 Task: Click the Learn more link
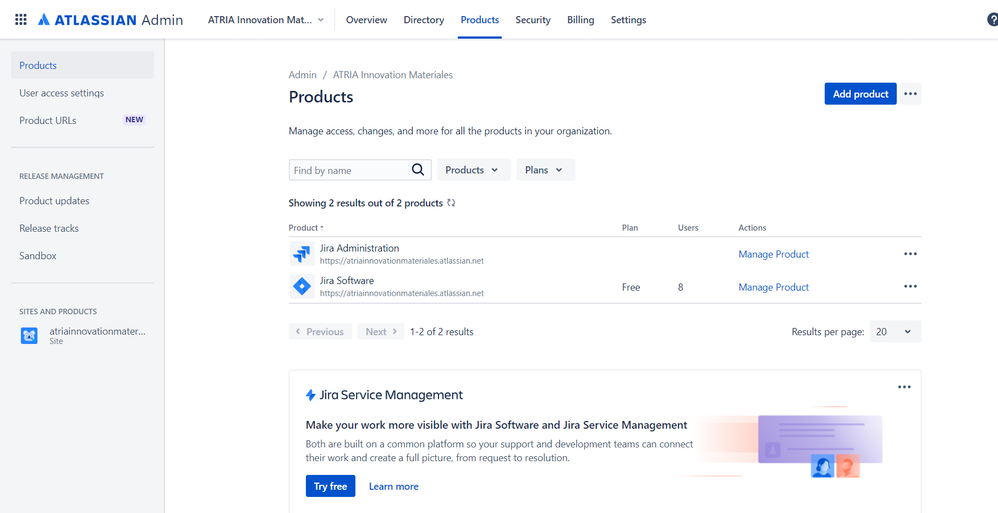pos(393,486)
